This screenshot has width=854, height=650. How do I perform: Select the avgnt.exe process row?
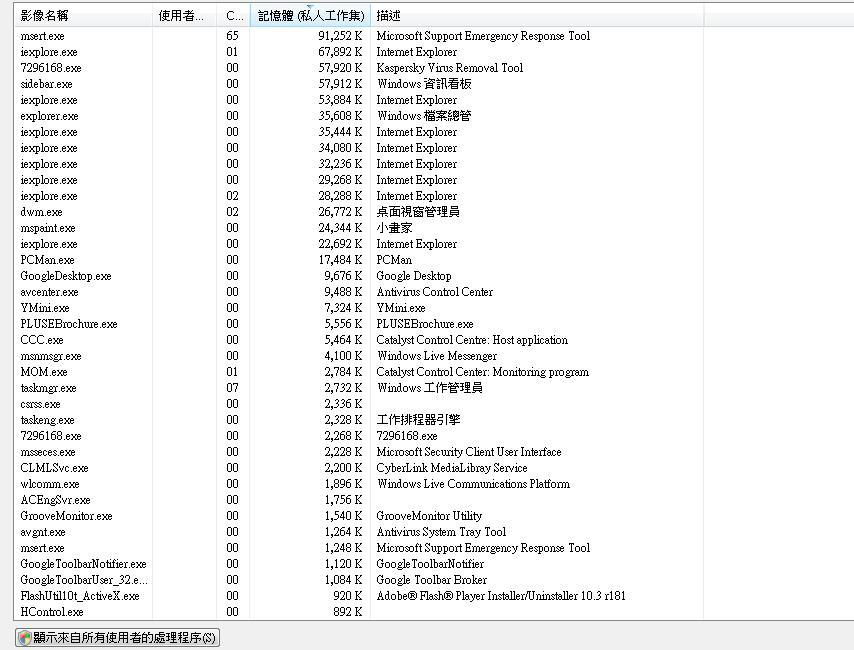coord(359,532)
